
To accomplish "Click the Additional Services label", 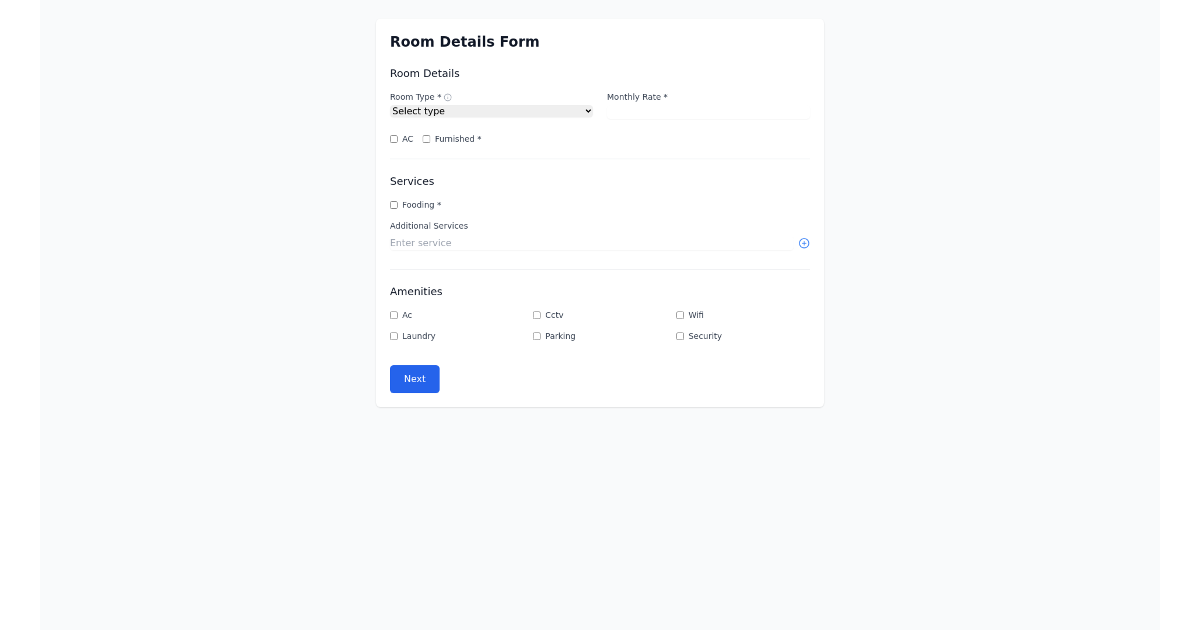I will tap(428, 226).
